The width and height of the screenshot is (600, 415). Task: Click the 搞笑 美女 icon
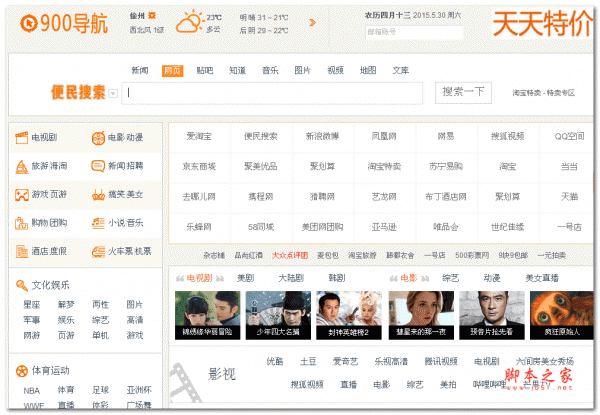point(98,195)
